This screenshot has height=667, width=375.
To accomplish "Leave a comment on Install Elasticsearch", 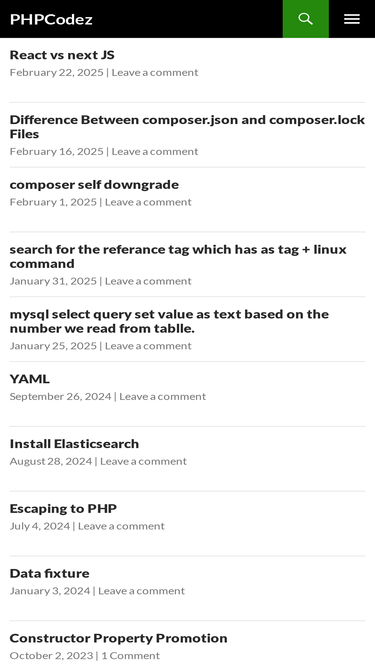I will tap(143, 461).
